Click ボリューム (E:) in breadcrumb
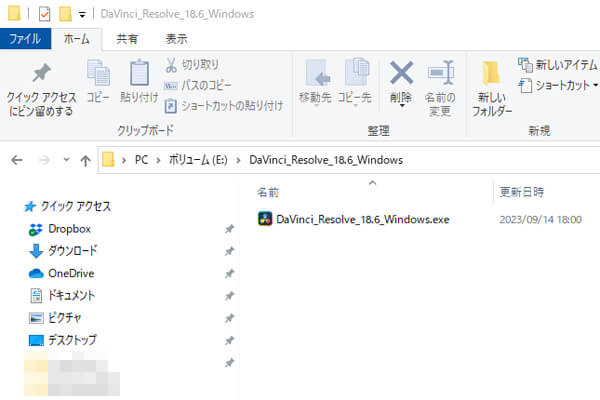Viewport: 600px width, 400px height. [198, 160]
